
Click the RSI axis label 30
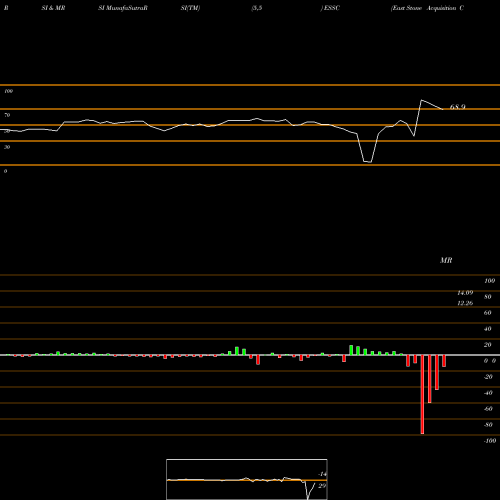pyautogui.click(x=7, y=147)
